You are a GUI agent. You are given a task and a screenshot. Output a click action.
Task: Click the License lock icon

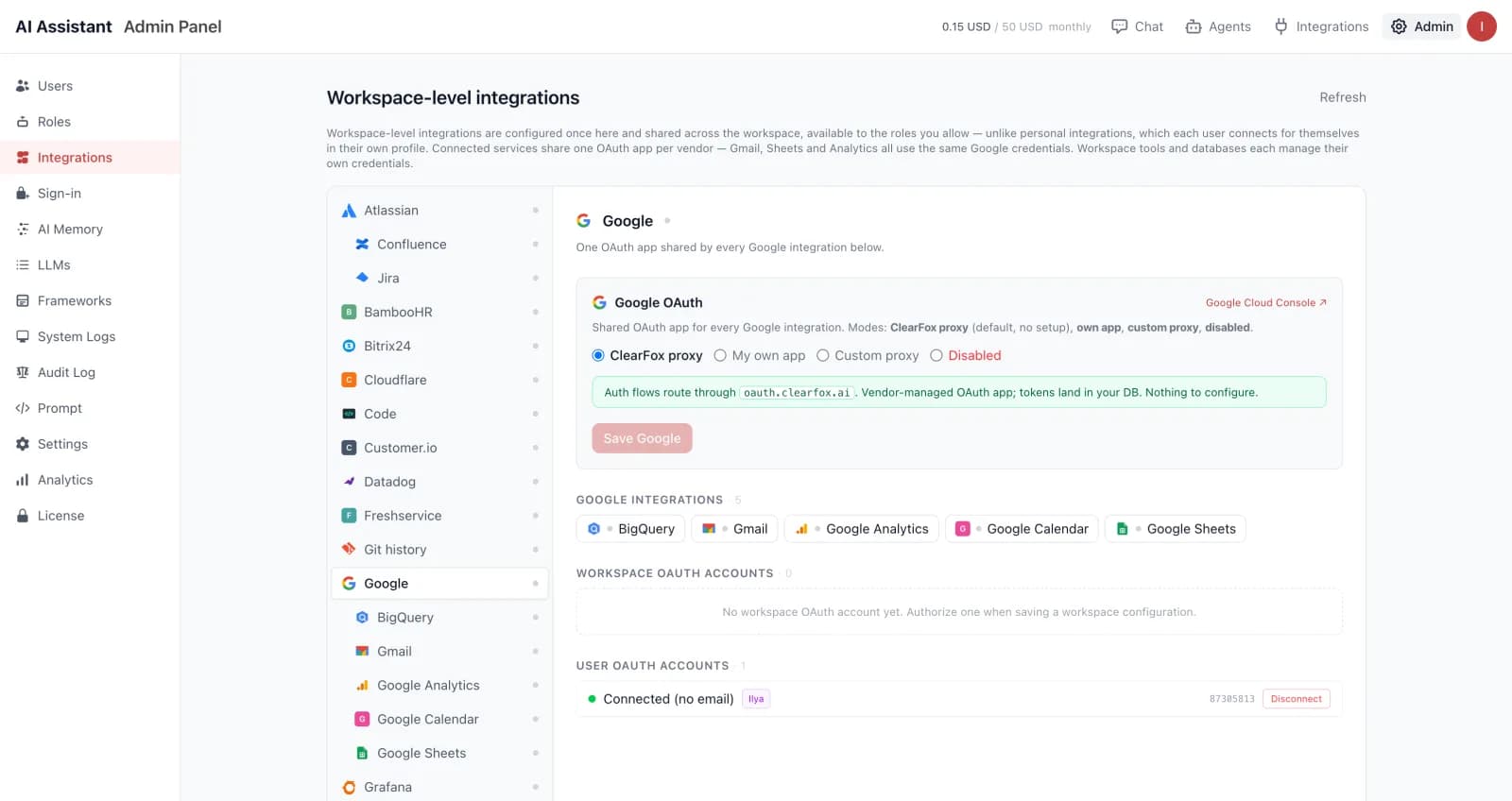point(23,516)
